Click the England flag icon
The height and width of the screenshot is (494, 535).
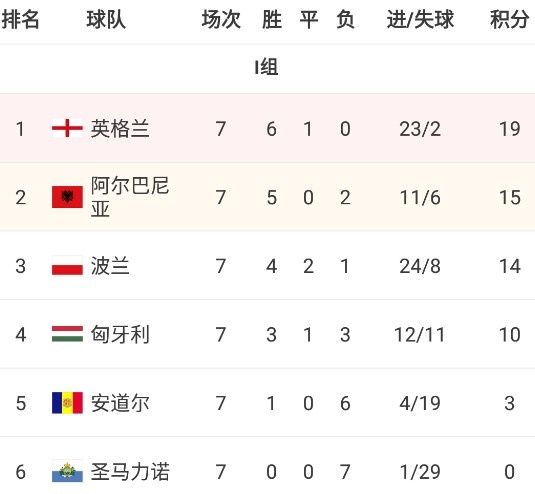click(x=67, y=128)
